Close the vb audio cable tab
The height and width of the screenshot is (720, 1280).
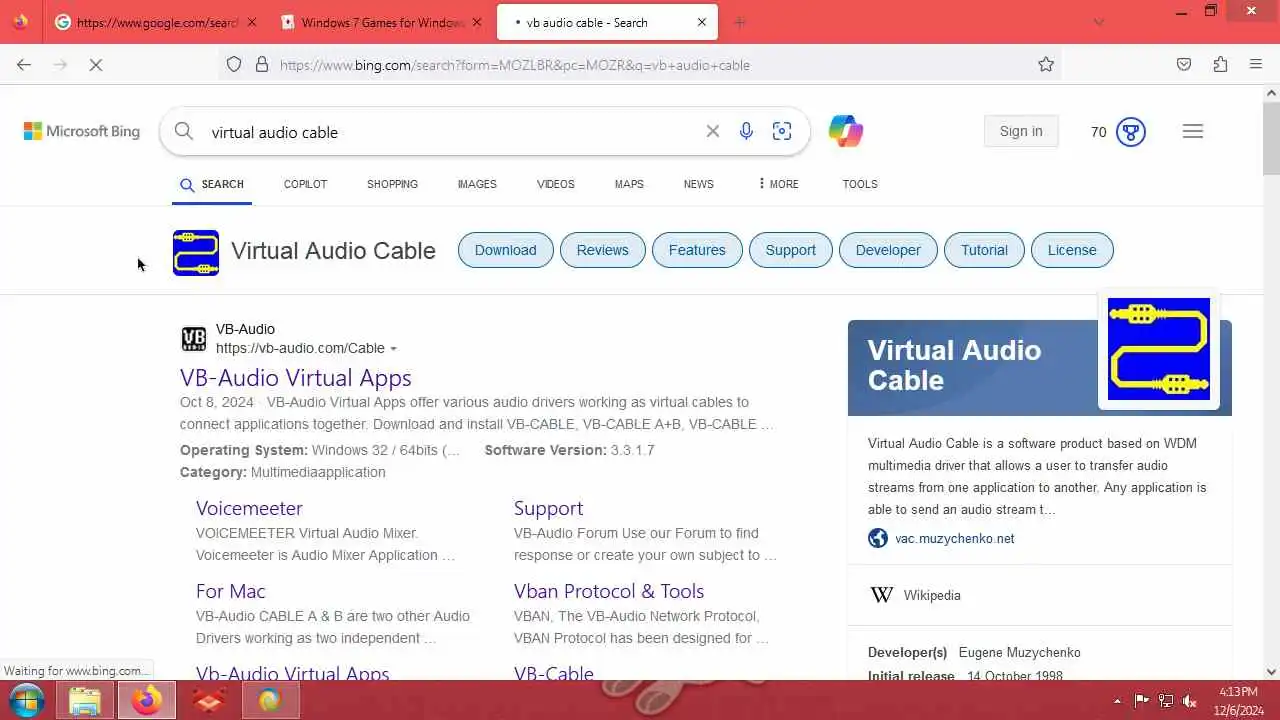point(702,22)
